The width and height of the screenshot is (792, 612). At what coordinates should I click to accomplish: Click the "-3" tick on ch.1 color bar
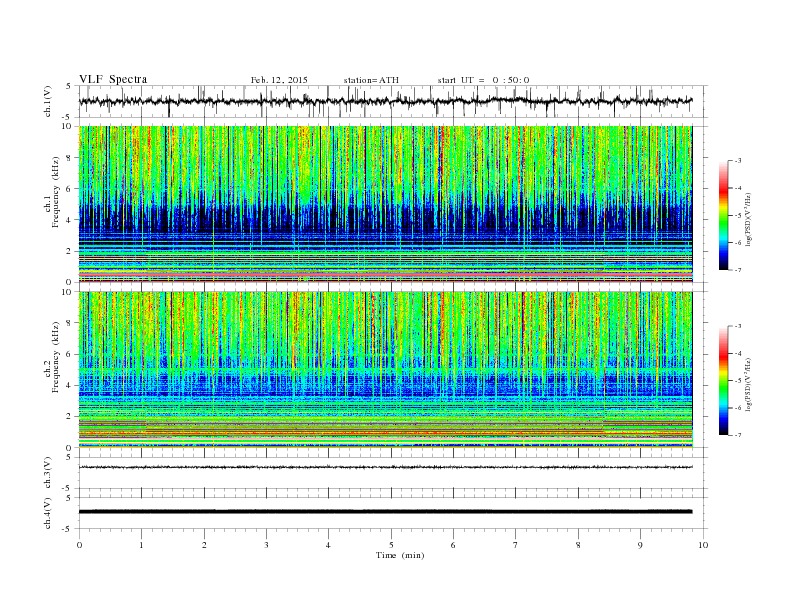(x=736, y=161)
